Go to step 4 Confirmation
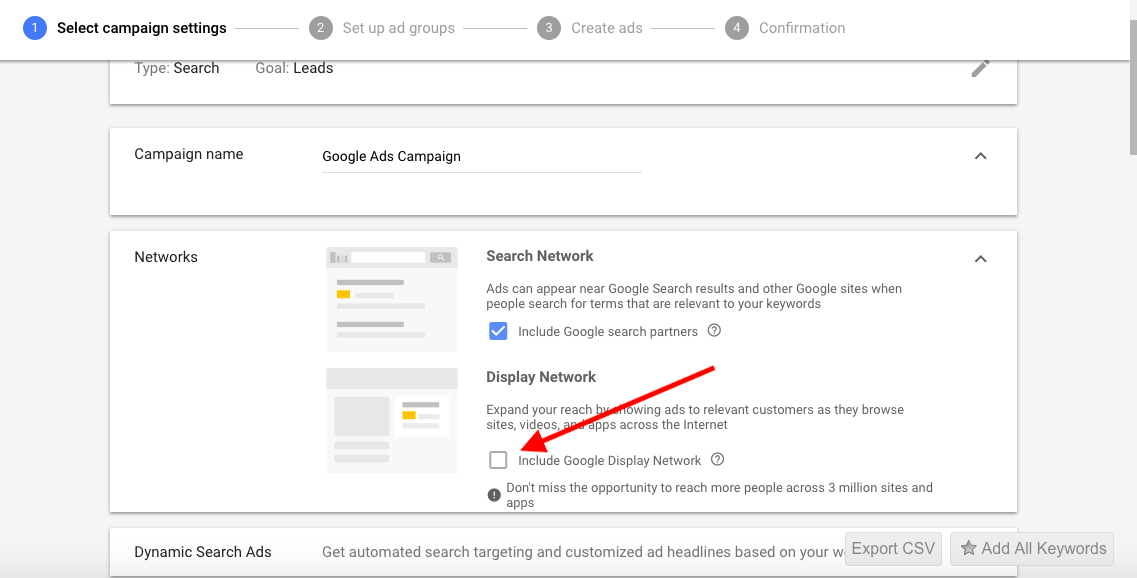The height and width of the screenshot is (578, 1137). [785, 28]
